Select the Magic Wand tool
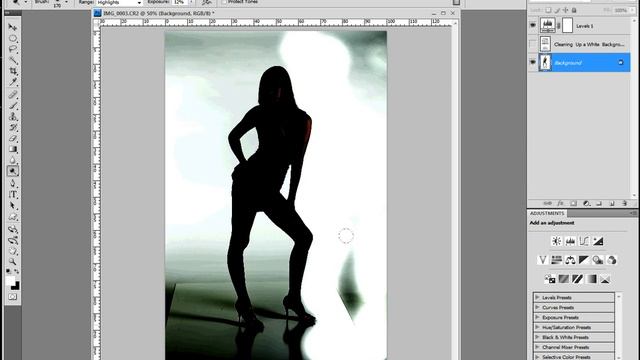640x360 pixels. coord(13,60)
